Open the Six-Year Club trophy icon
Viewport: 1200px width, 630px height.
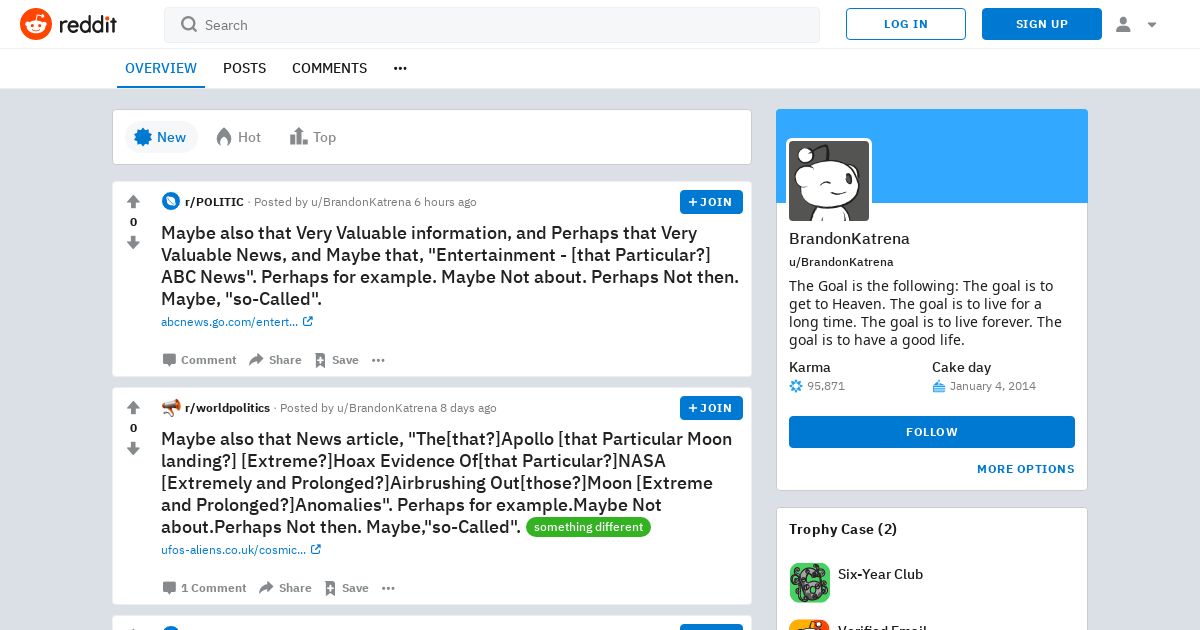pos(810,583)
